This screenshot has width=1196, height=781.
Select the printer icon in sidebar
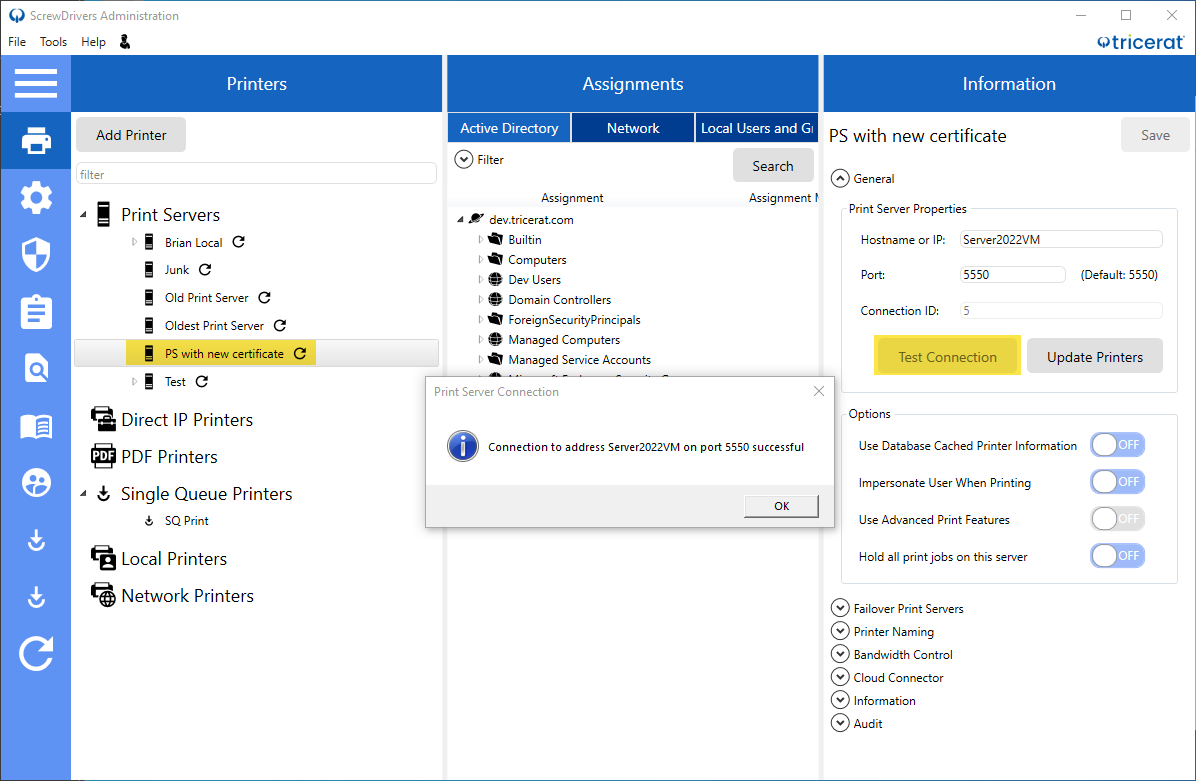(36, 141)
